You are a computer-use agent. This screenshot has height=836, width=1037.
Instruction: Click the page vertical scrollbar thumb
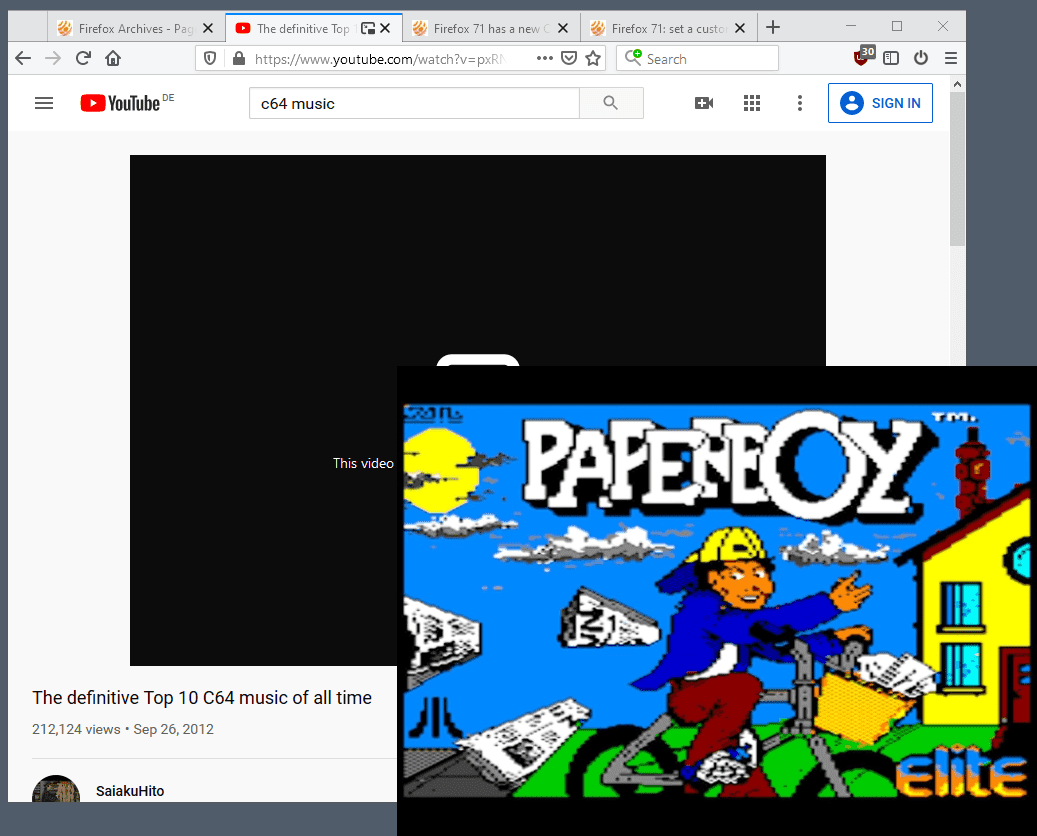pyautogui.click(x=957, y=169)
